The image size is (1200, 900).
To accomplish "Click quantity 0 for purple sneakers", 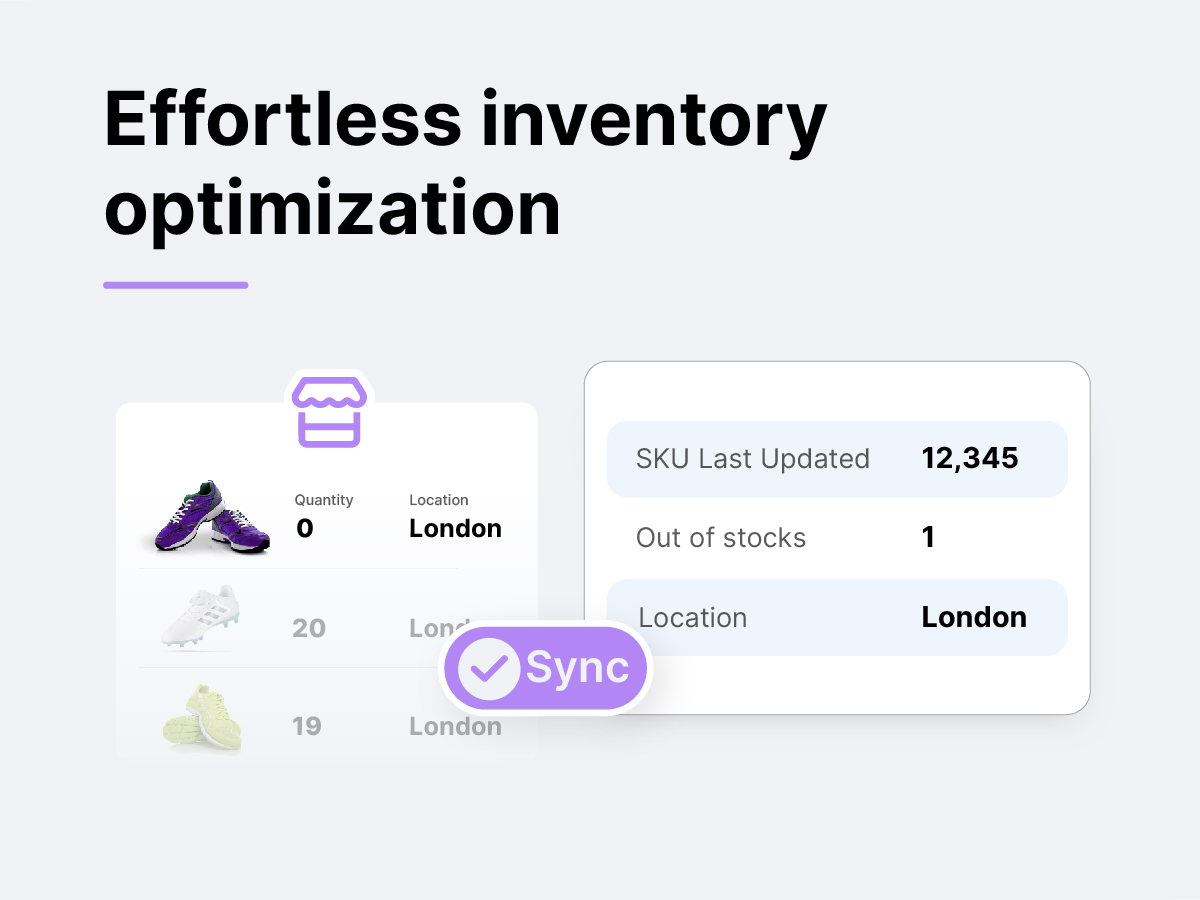I will point(305,528).
